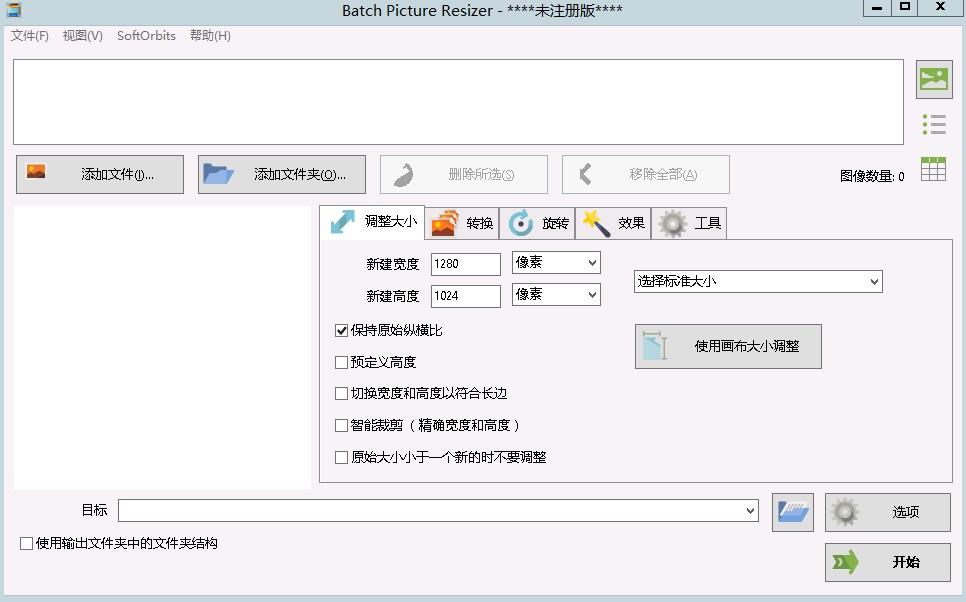Screen dimensions: 966x602
Task: Click the 图像数量: 0 counter text
Action: pos(872,176)
